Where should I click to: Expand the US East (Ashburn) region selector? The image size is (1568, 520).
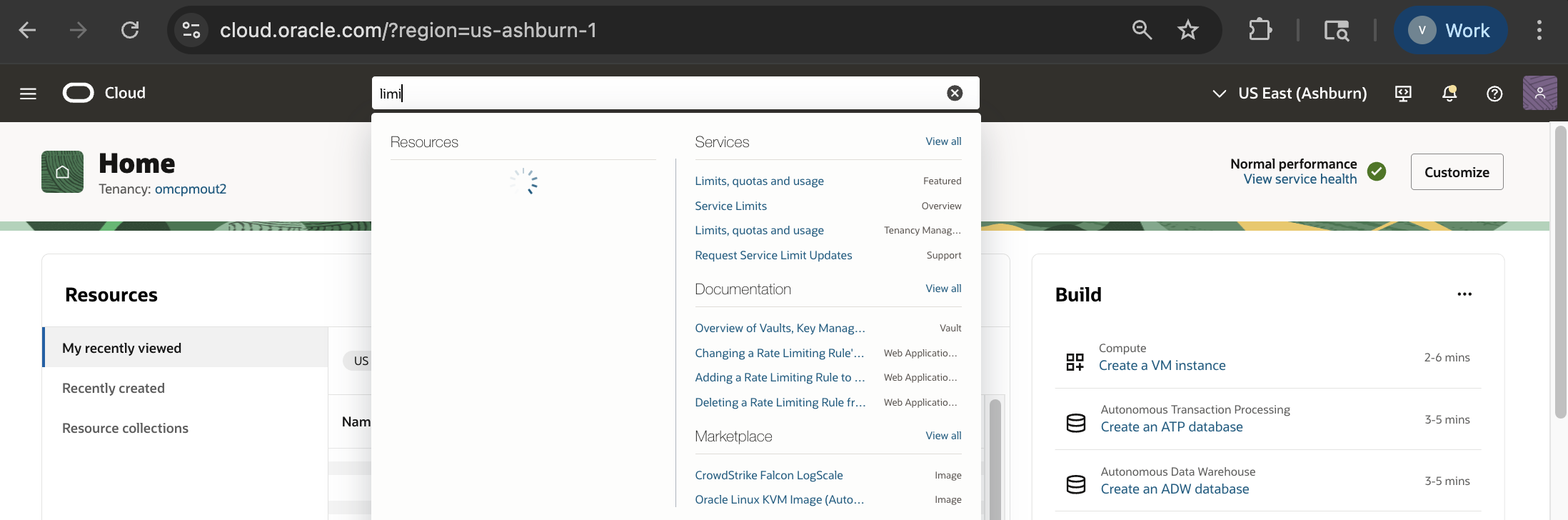[1290, 94]
